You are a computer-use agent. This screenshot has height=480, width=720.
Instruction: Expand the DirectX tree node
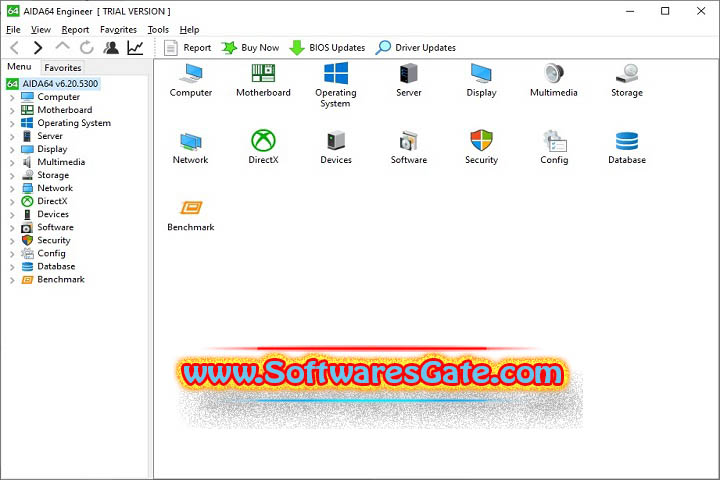(12, 202)
